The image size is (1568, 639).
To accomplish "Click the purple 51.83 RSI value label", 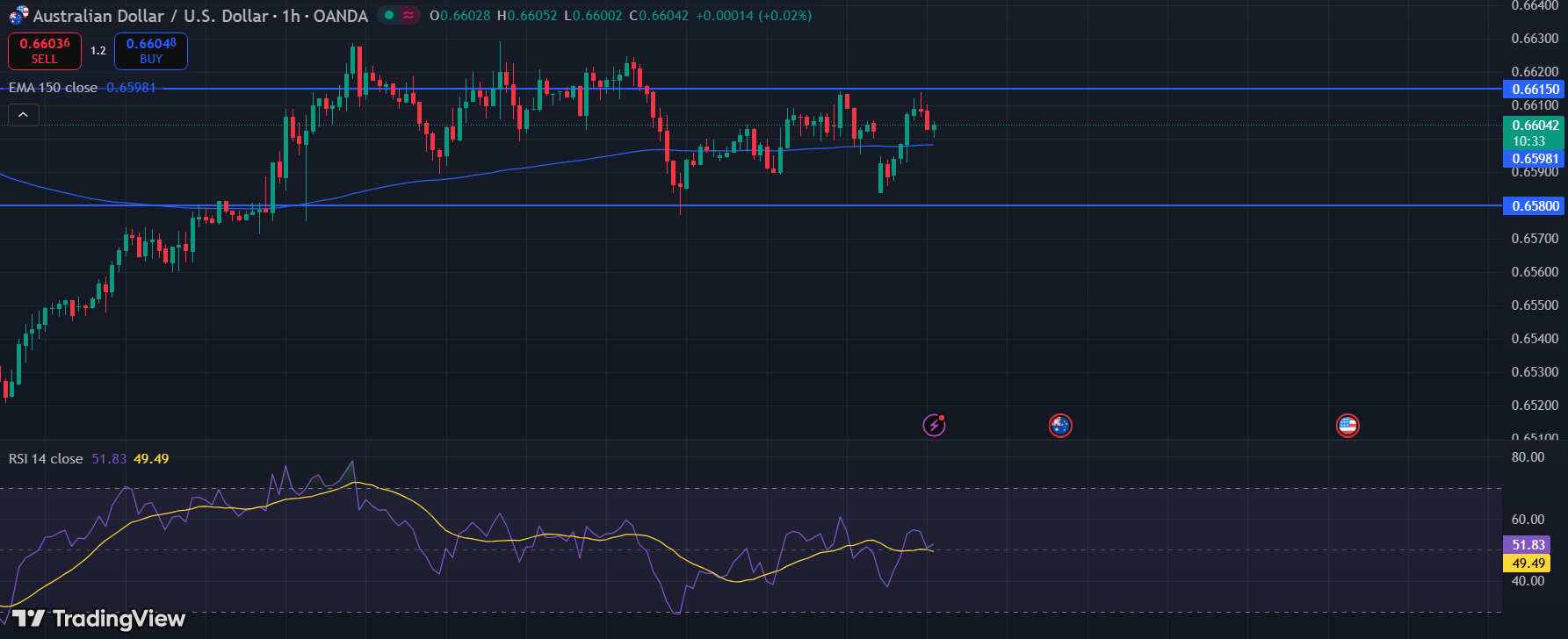I will [1528, 545].
